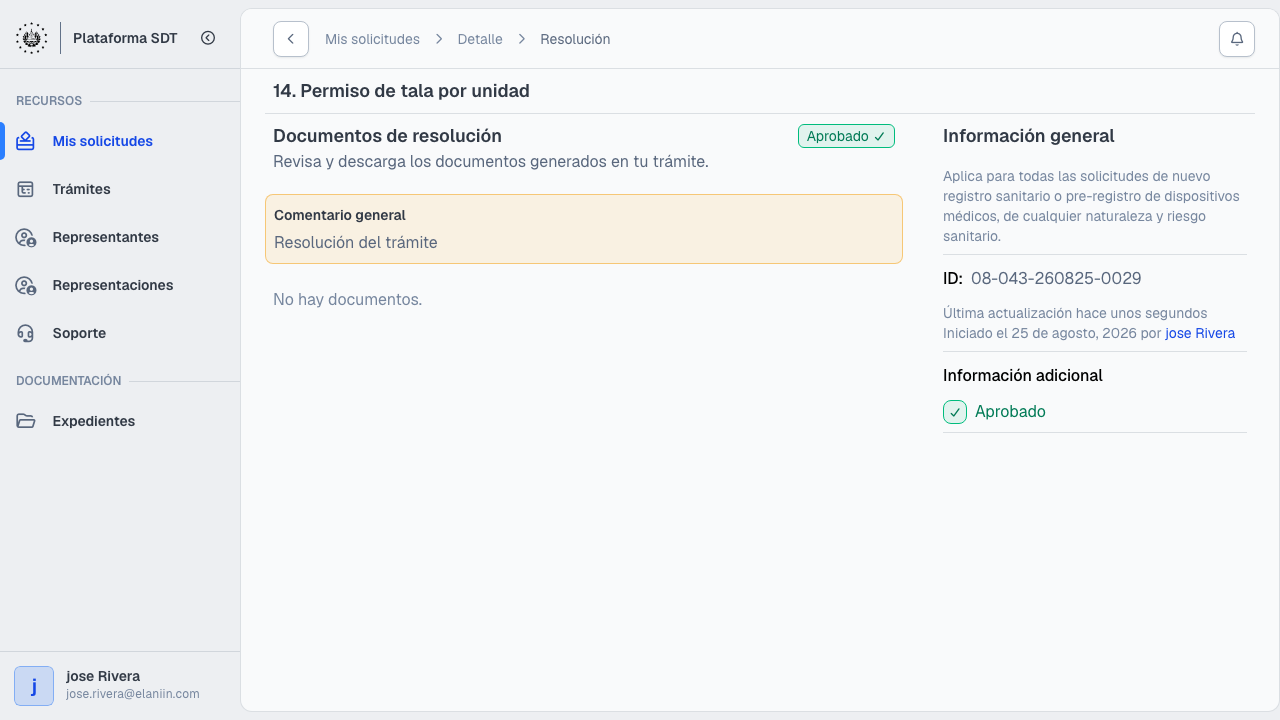Navigate to Mis solicitudes breadcrumb

point(372,39)
